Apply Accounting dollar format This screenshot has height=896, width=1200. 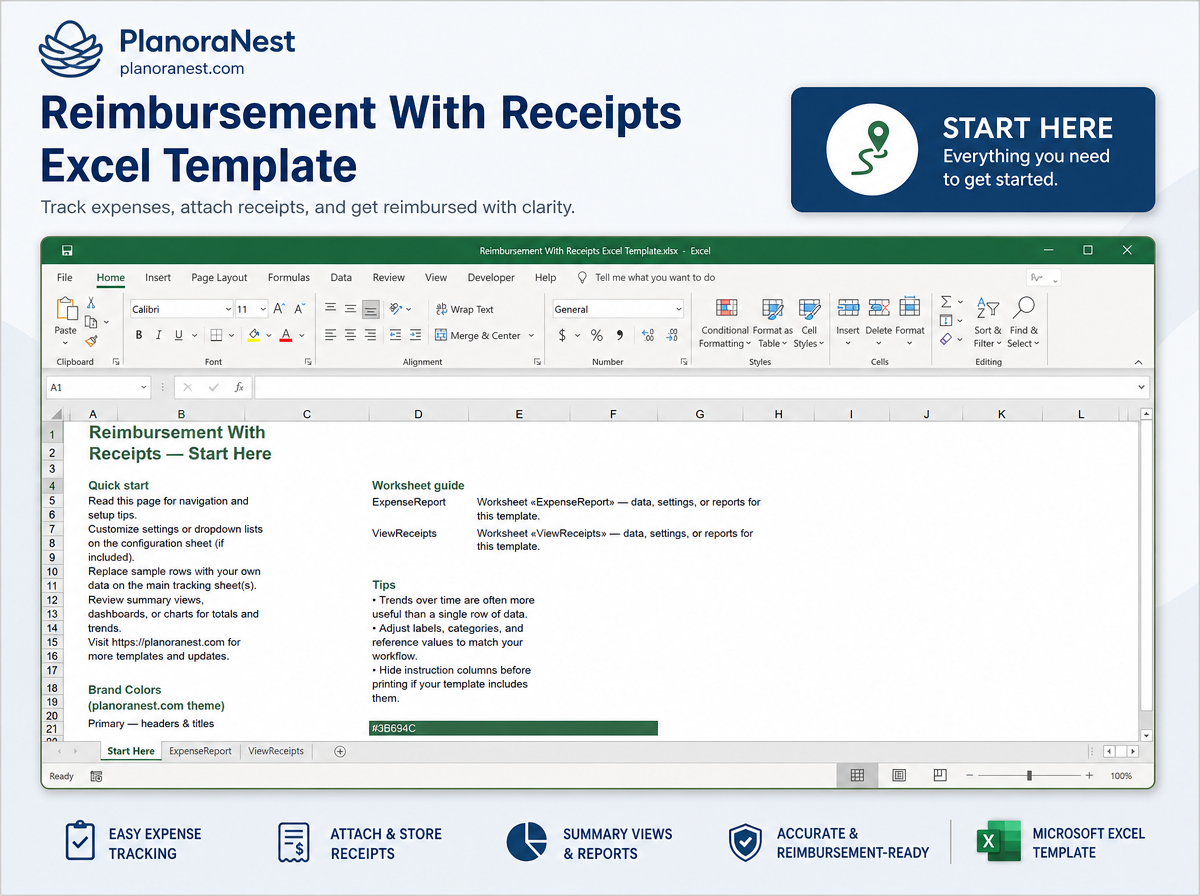pyautogui.click(x=562, y=336)
